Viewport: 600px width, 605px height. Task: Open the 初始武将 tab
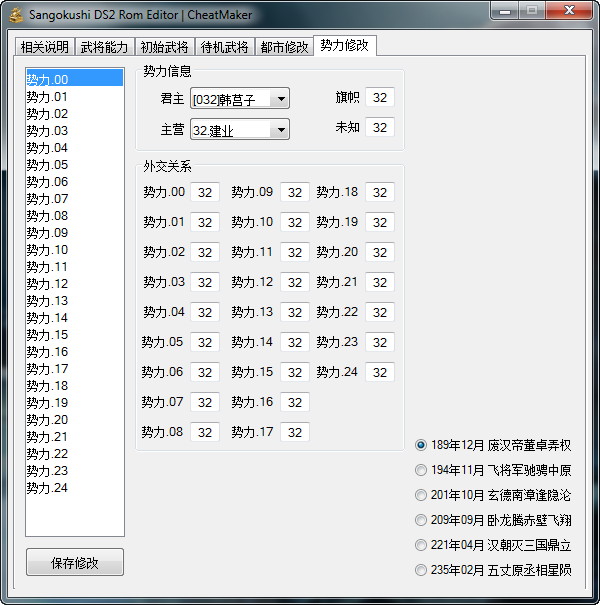[164, 47]
